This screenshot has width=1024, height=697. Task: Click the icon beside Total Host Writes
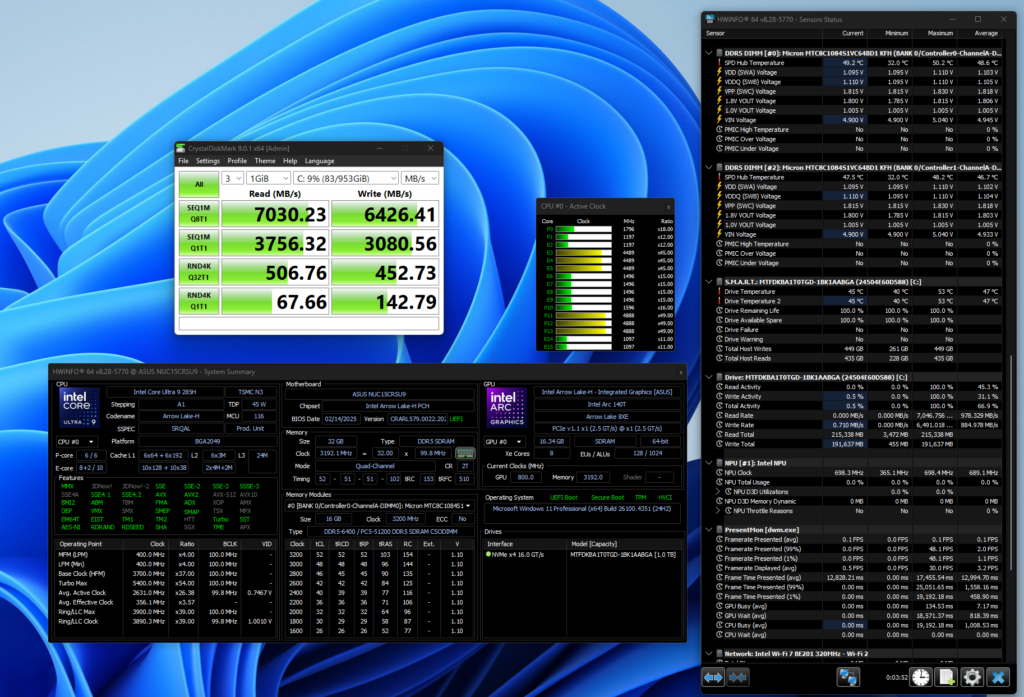click(720, 349)
